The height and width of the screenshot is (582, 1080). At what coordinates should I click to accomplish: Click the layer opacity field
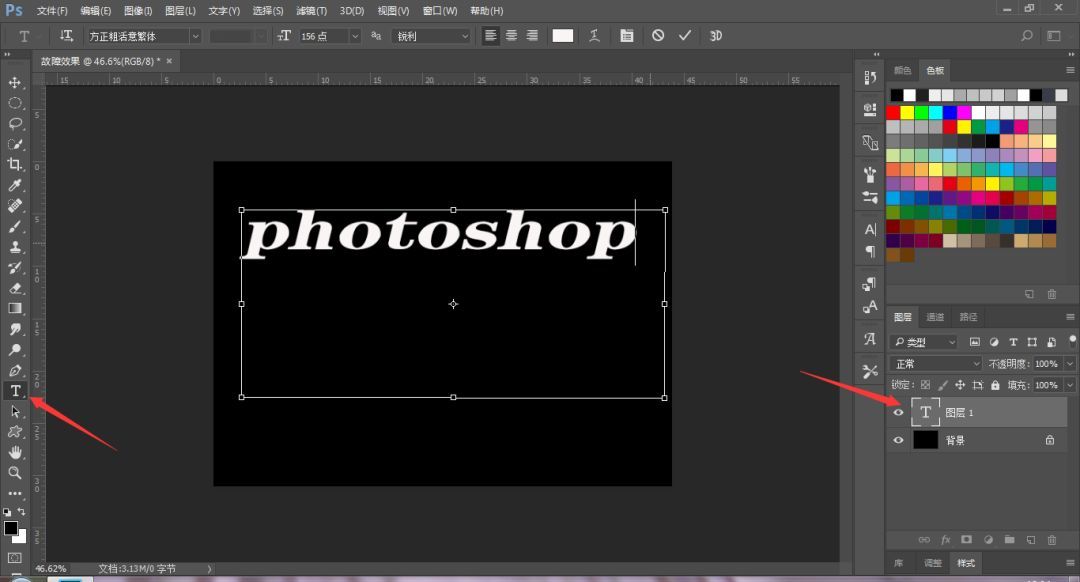1047,364
